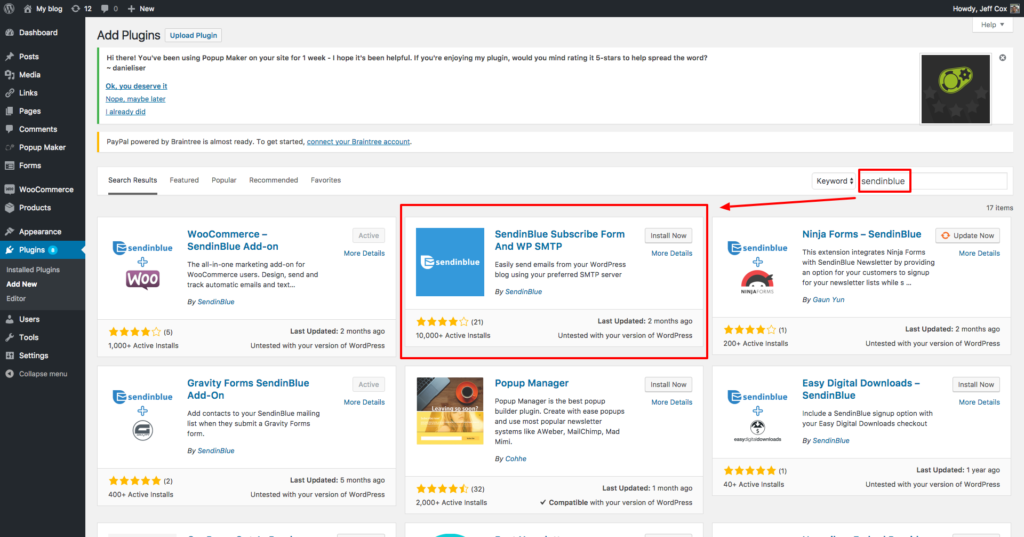Switch to the Popular tab
This screenshot has height=537, width=1024.
[x=224, y=180]
